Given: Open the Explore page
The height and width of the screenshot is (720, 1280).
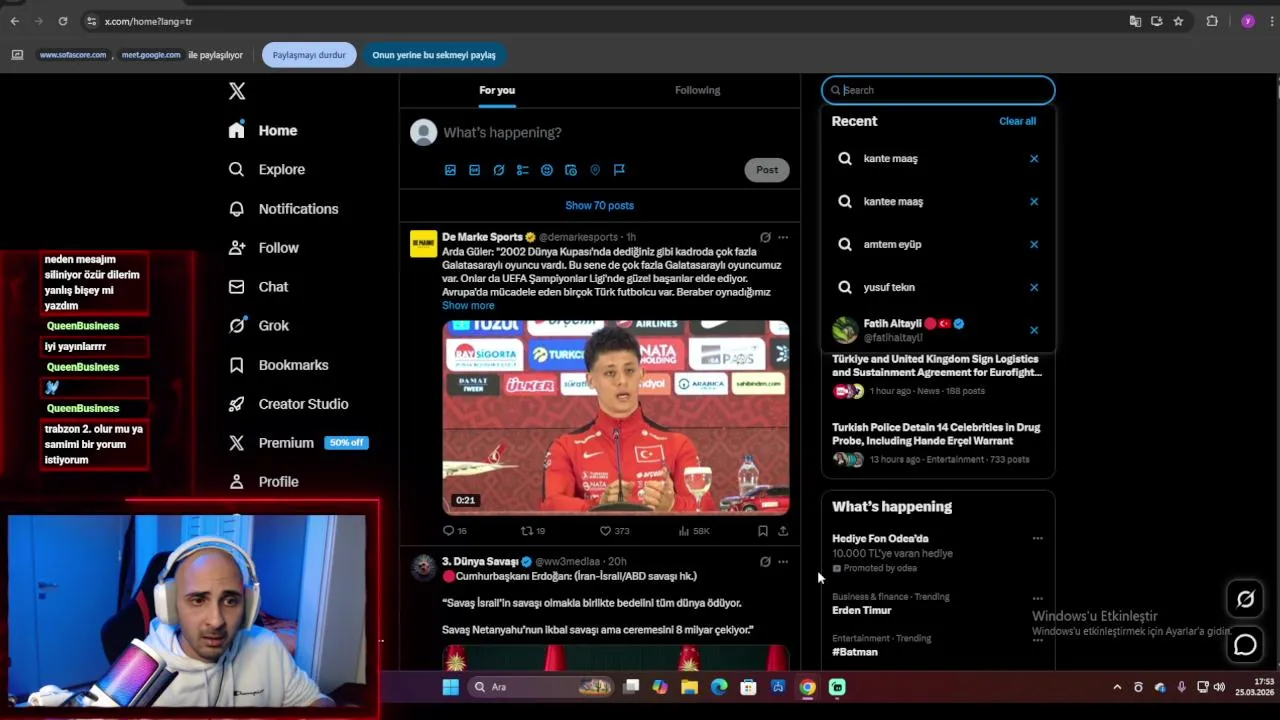Looking at the screenshot, I should 266,169.
